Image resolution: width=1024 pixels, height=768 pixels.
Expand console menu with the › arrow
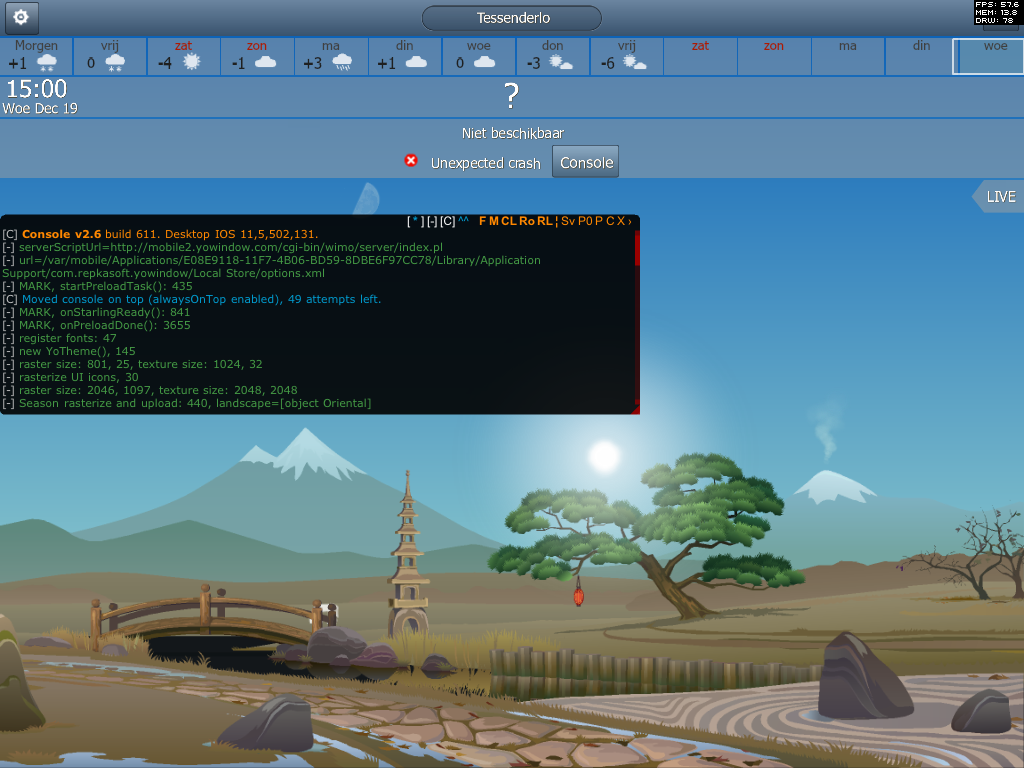[630, 221]
